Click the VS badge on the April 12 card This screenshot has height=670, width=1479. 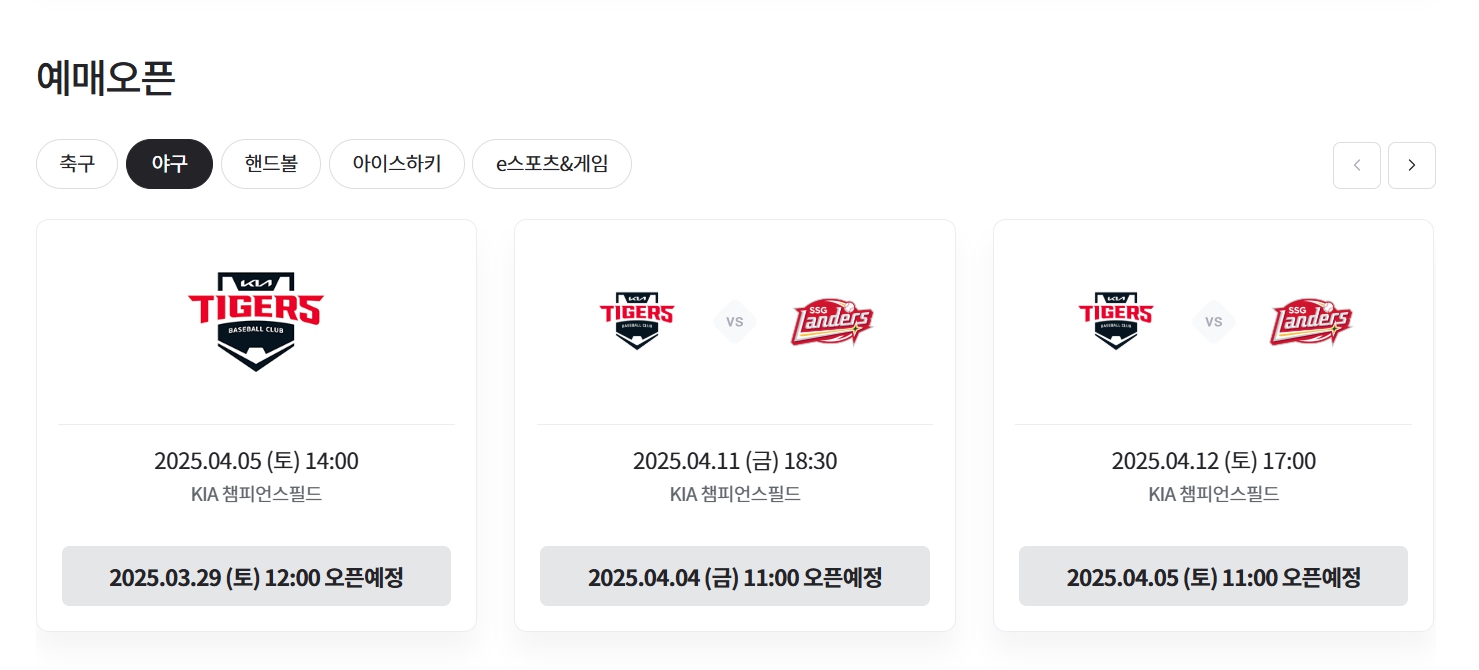pos(1213,321)
